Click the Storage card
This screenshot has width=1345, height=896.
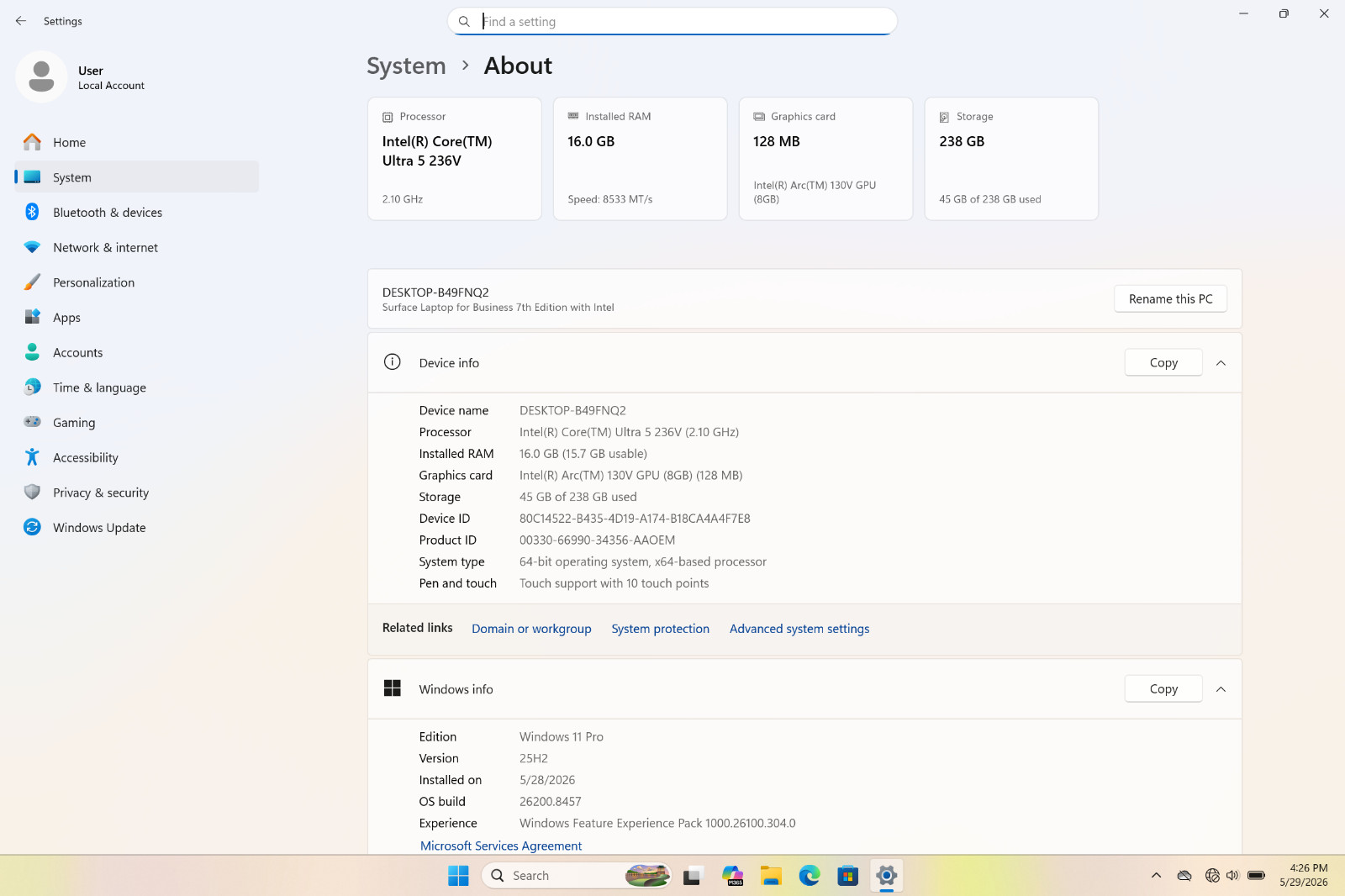coord(1012,159)
